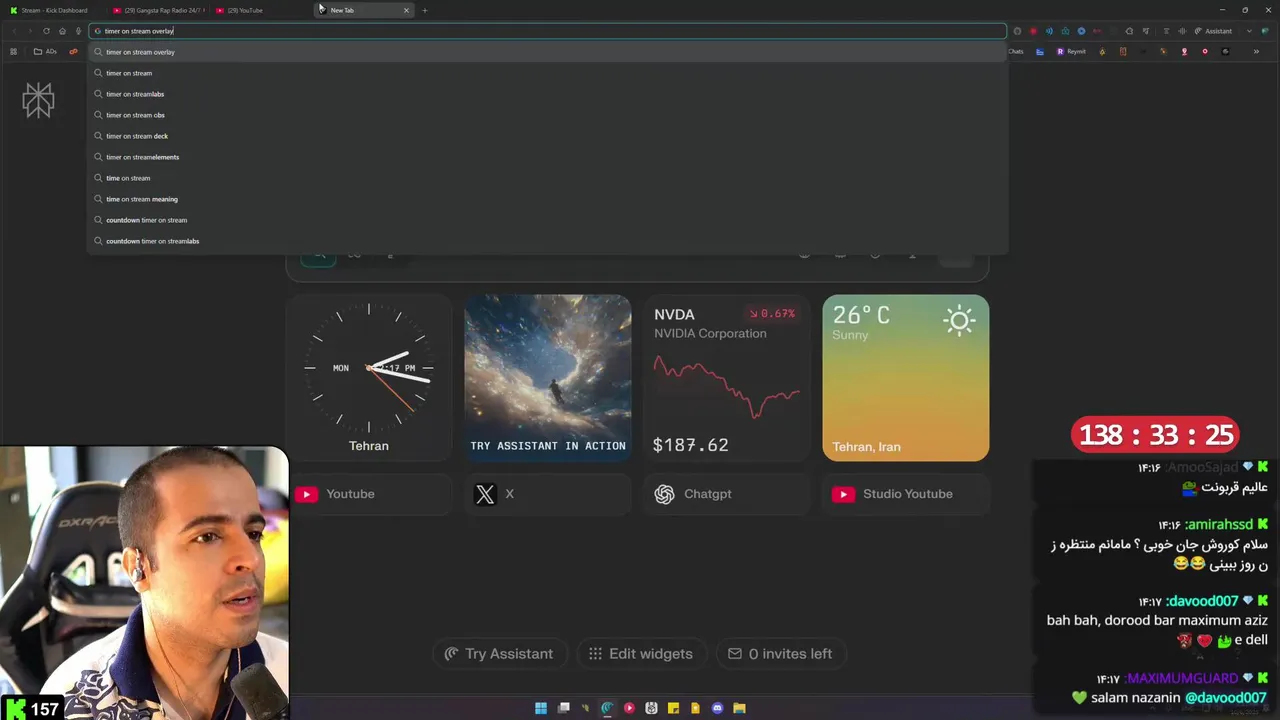
Task: Click the Try Assistant button
Action: point(499,654)
